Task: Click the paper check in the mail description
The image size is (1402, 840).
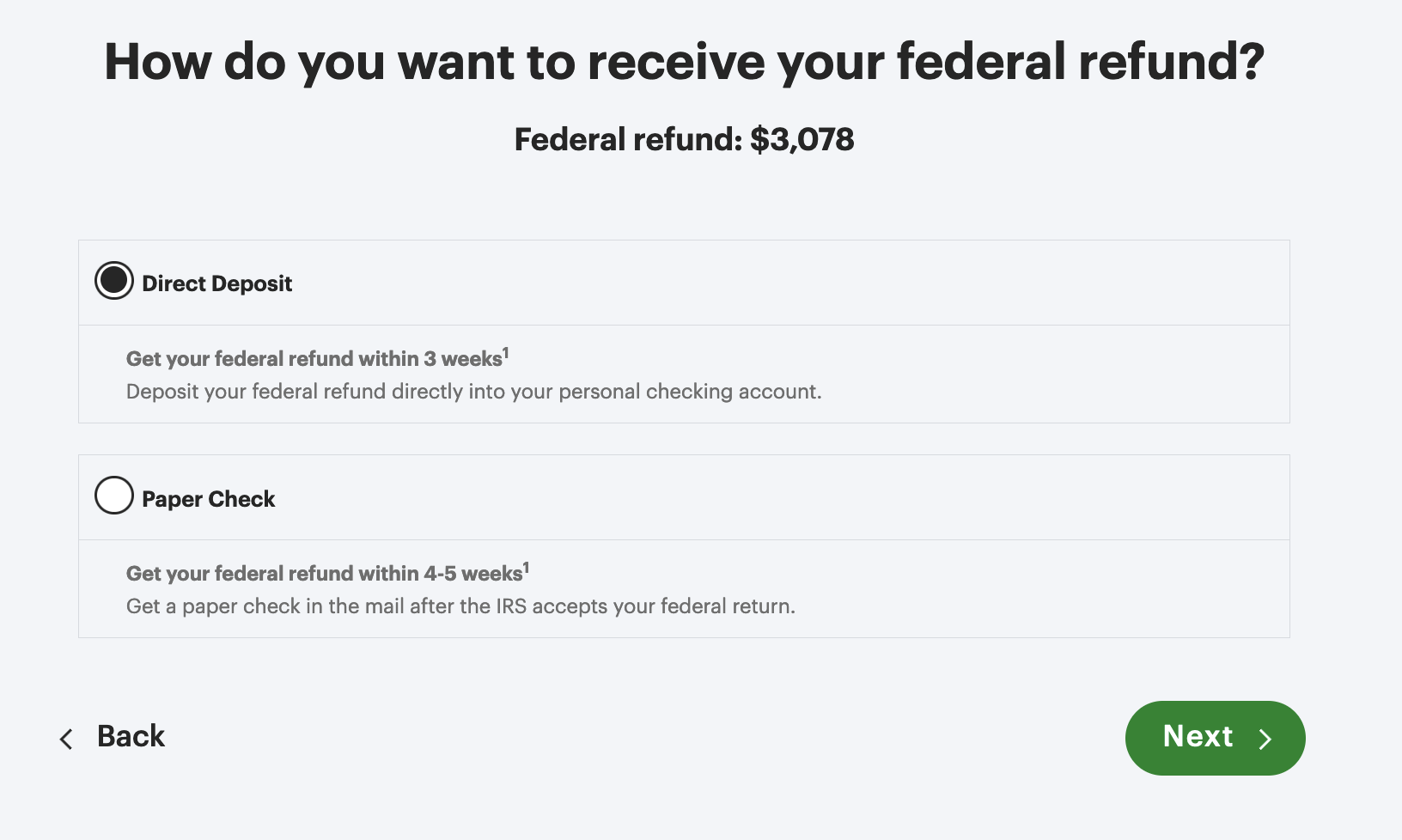Action: (460, 606)
